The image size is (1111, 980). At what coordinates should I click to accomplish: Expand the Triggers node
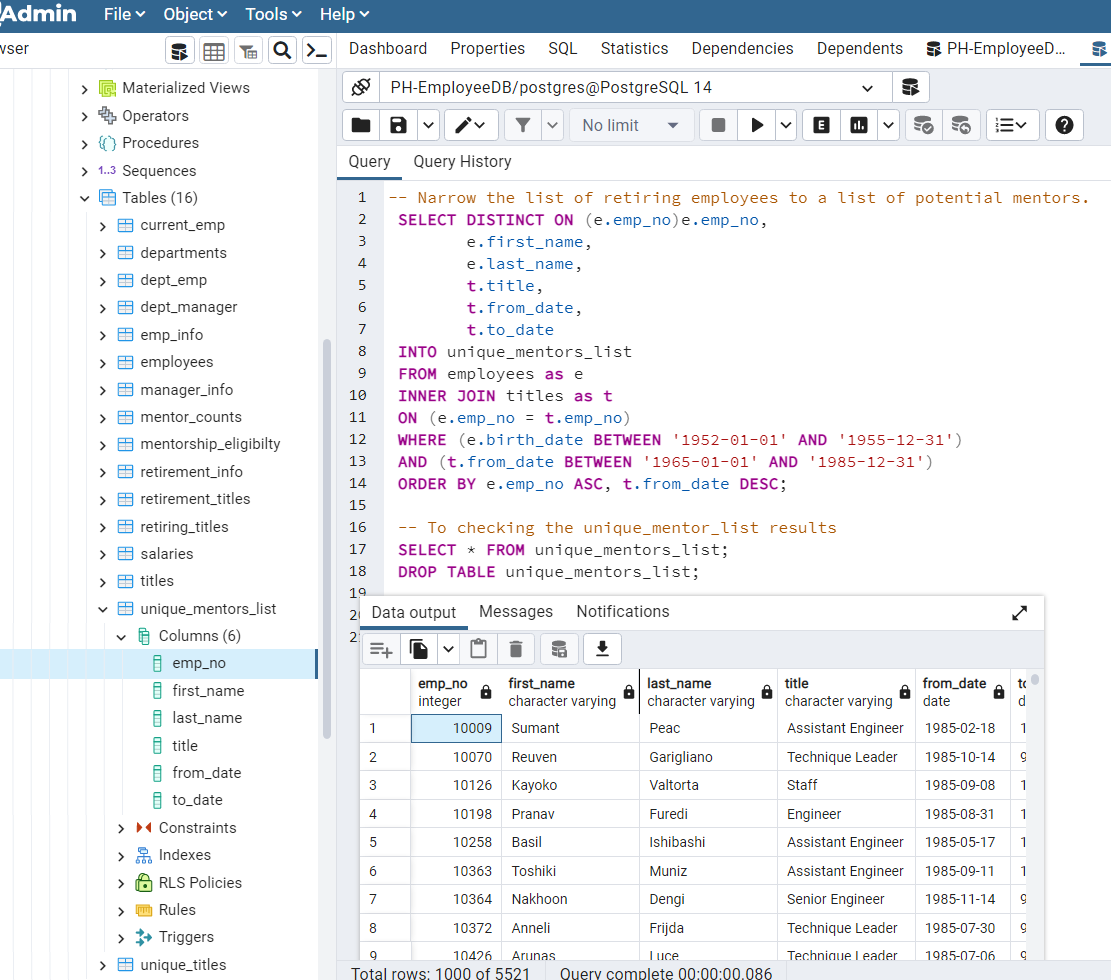(121, 938)
